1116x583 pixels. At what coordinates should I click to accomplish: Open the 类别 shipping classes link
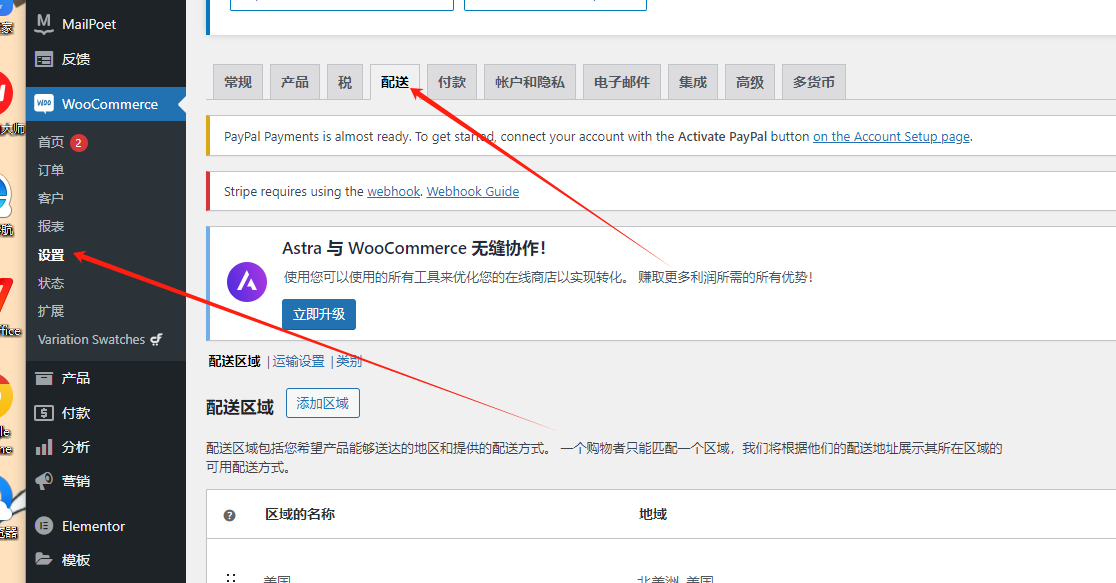(349, 362)
